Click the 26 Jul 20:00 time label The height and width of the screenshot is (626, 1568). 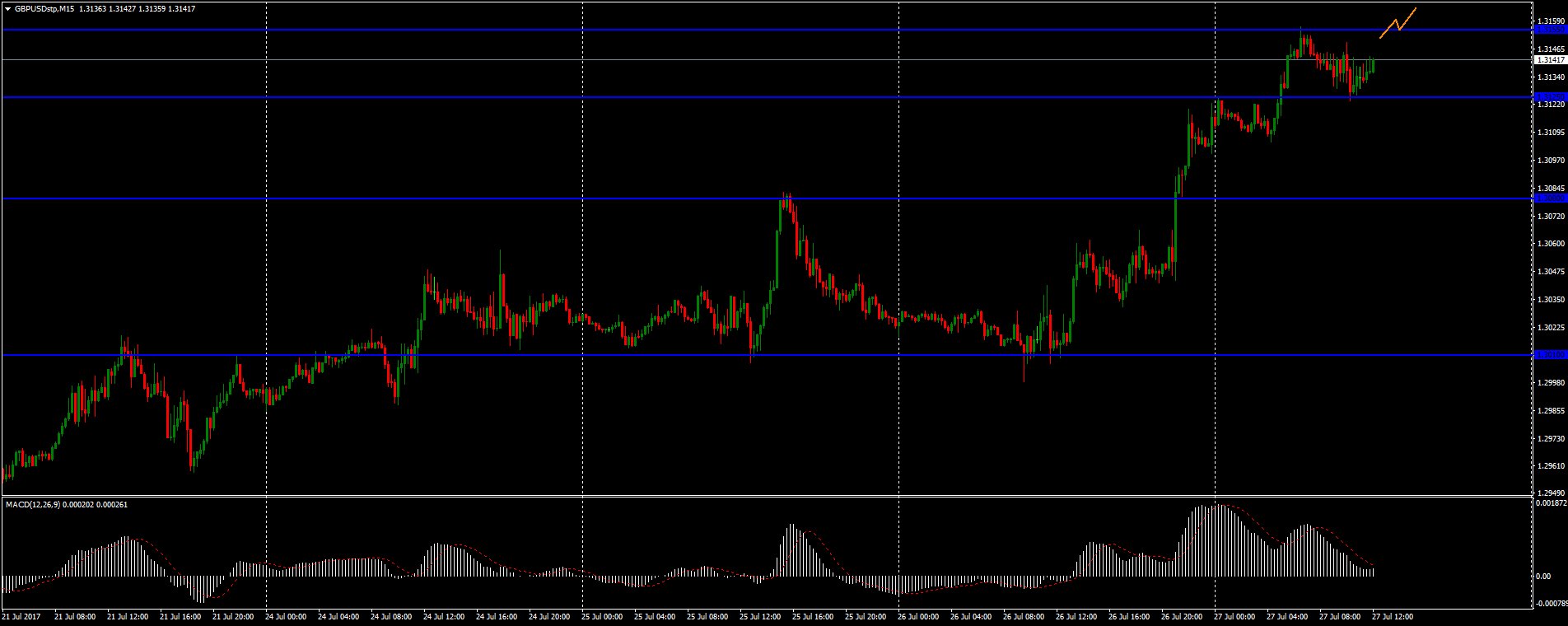(x=1182, y=616)
